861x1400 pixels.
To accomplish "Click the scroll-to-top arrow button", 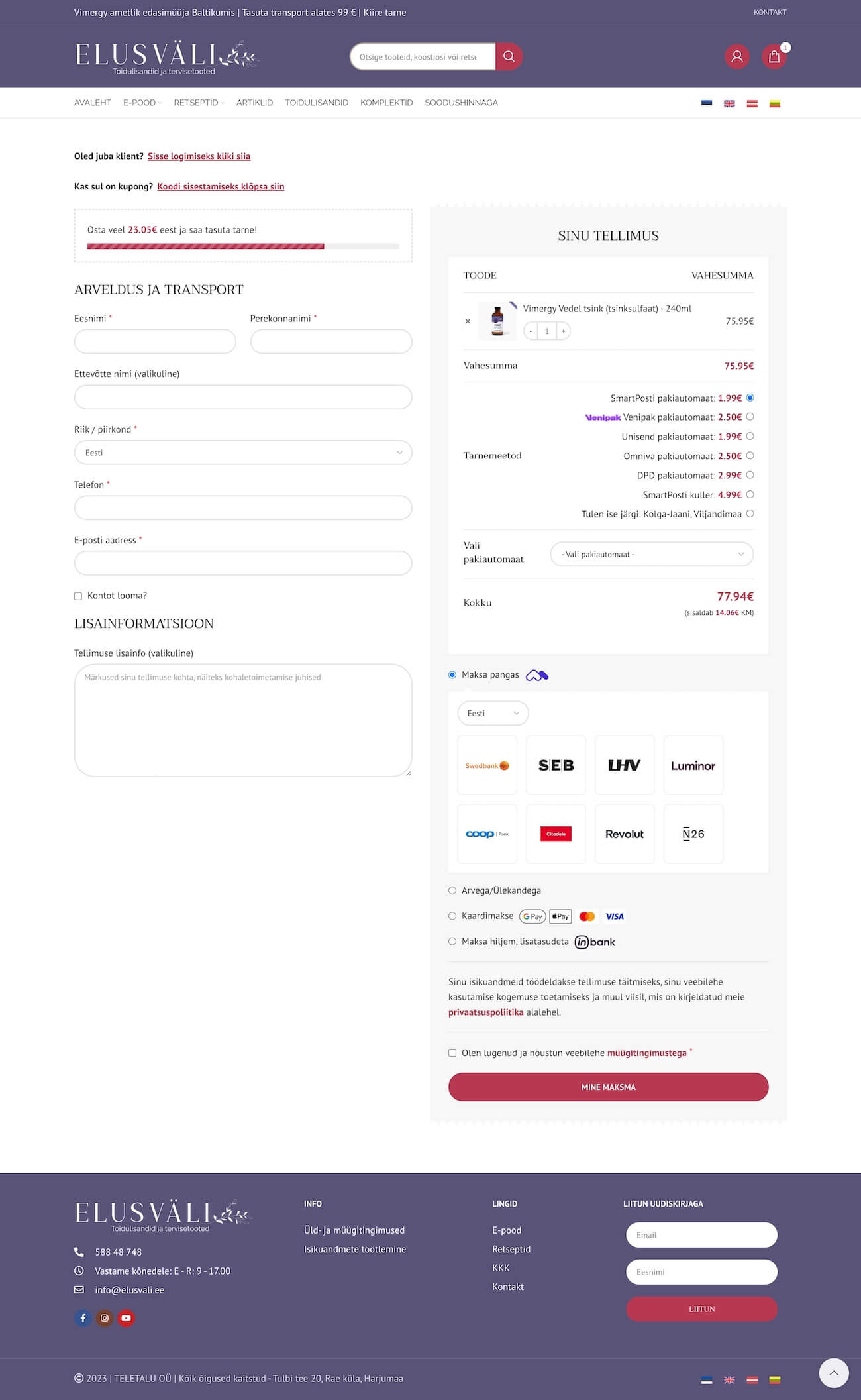I will [x=834, y=1373].
